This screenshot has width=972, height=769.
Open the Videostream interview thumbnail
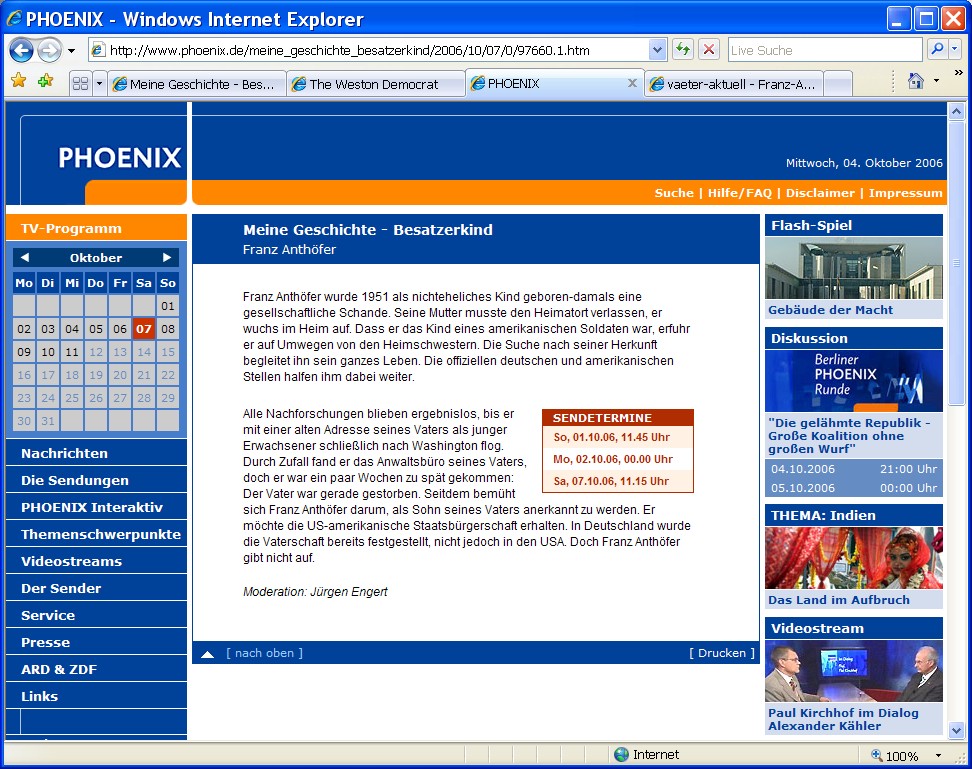[854, 670]
